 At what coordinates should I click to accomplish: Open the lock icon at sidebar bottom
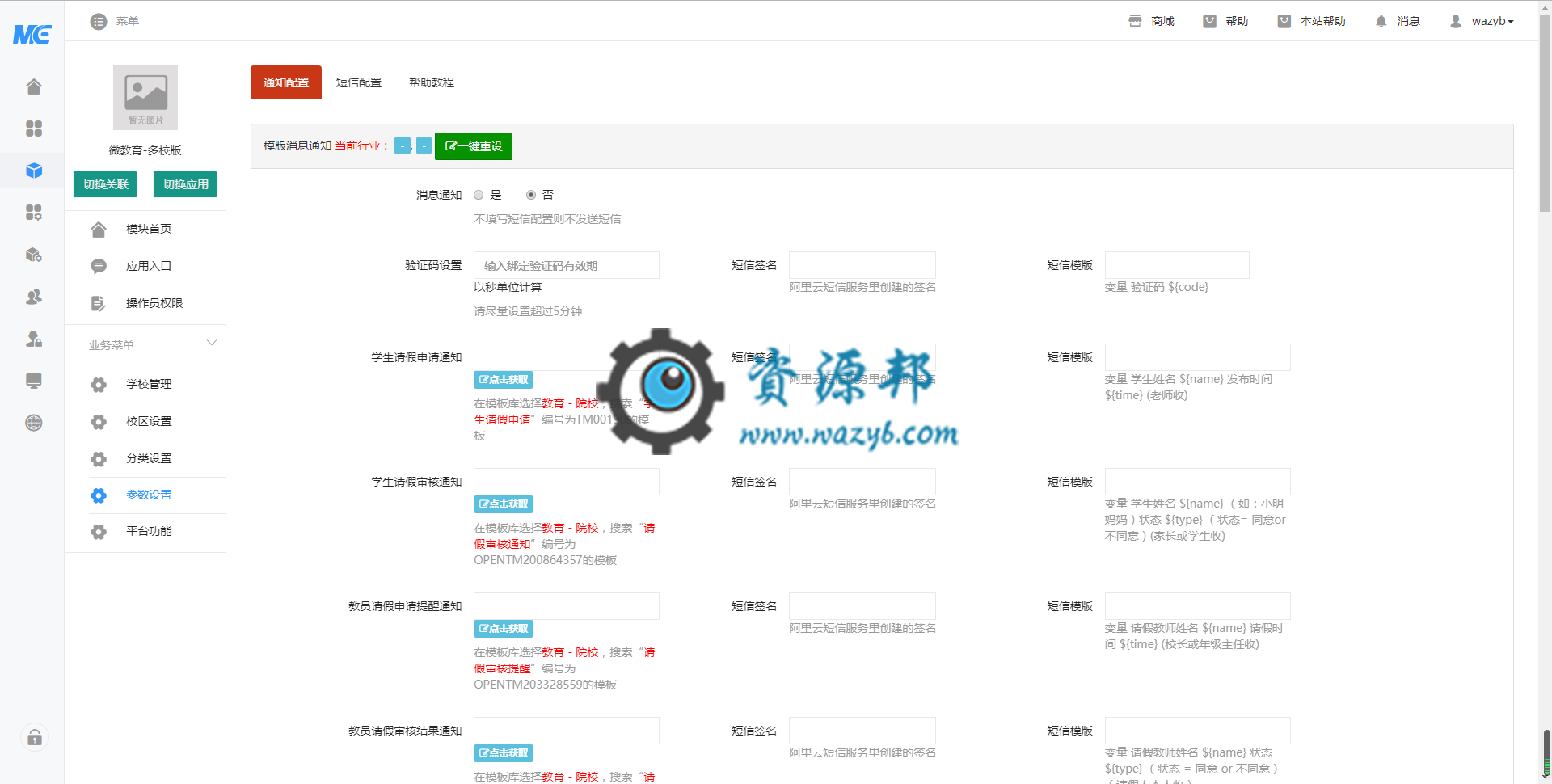34,737
